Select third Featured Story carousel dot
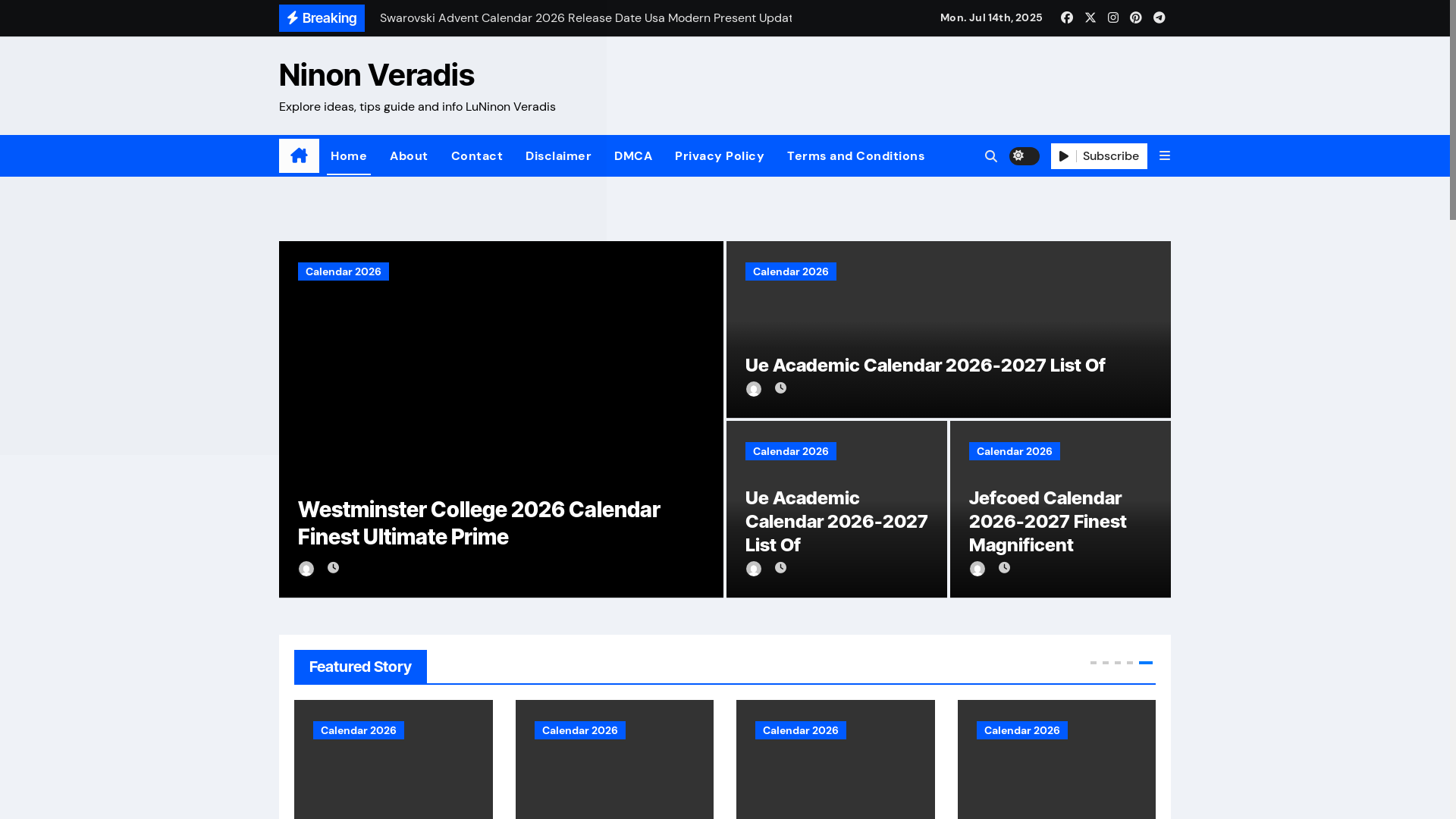This screenshot has height=819, width=1456. (1118, 663)
